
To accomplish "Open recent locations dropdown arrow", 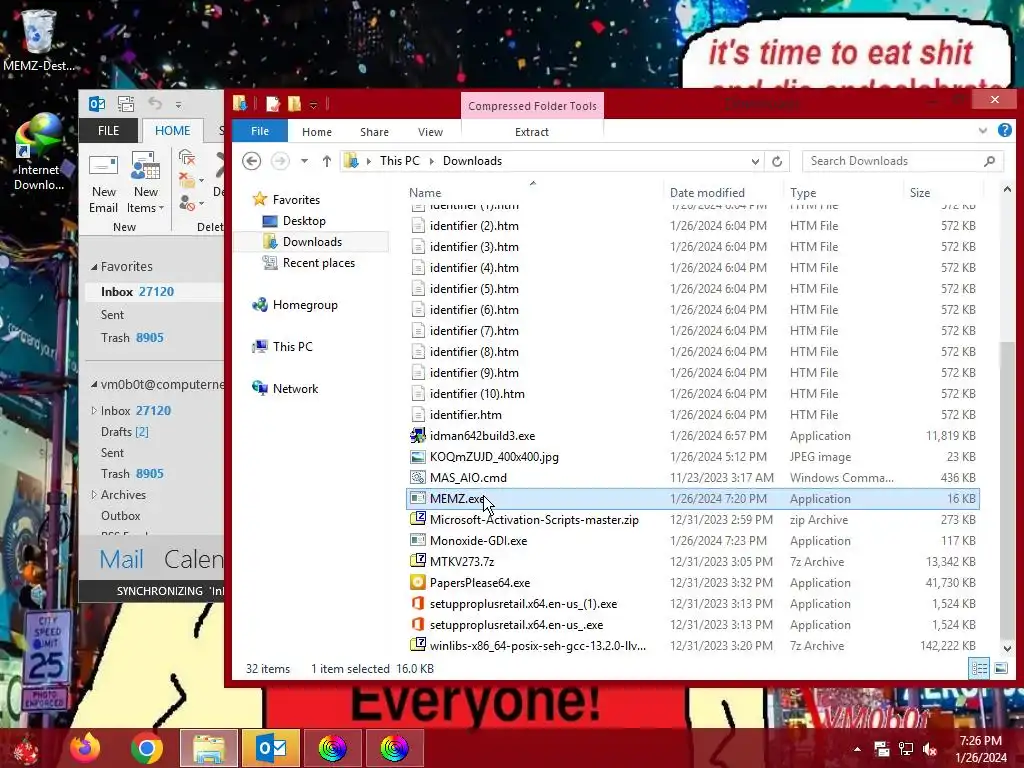I will coord(304,161).
